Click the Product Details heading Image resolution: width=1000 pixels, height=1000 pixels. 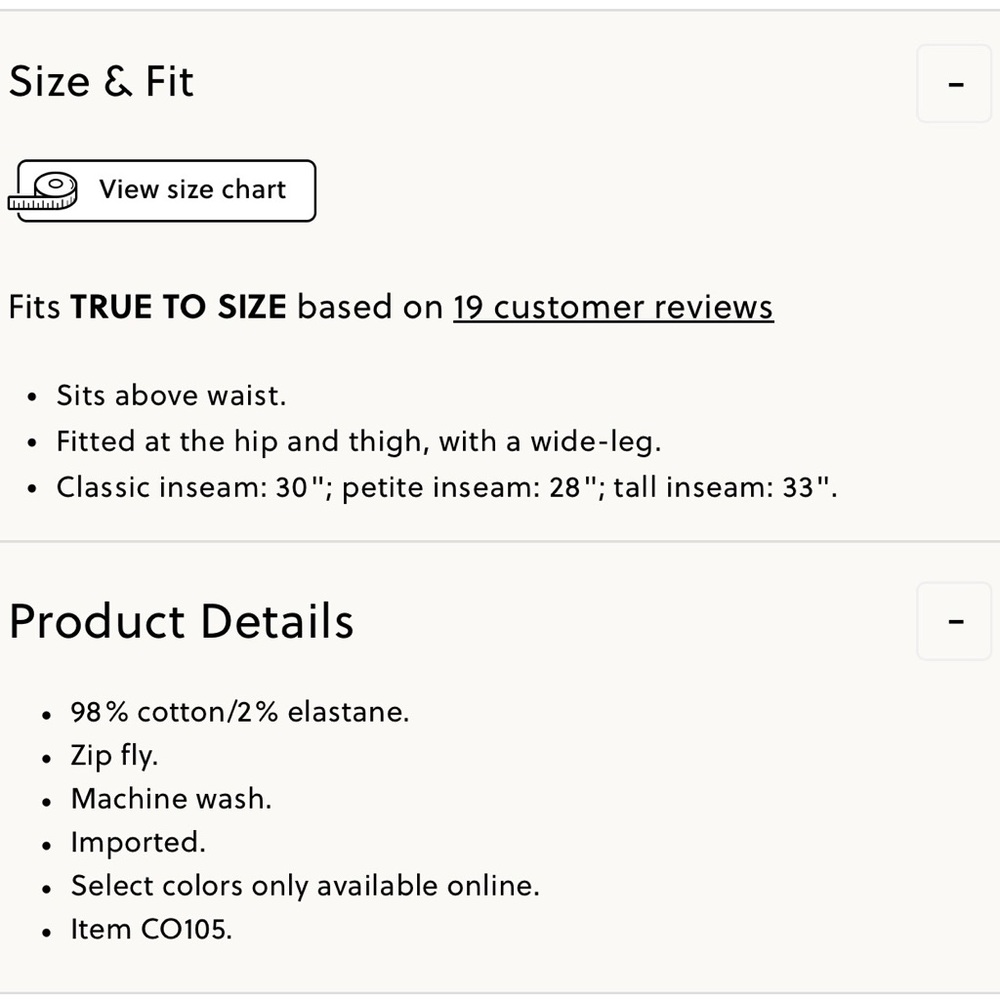181,621
